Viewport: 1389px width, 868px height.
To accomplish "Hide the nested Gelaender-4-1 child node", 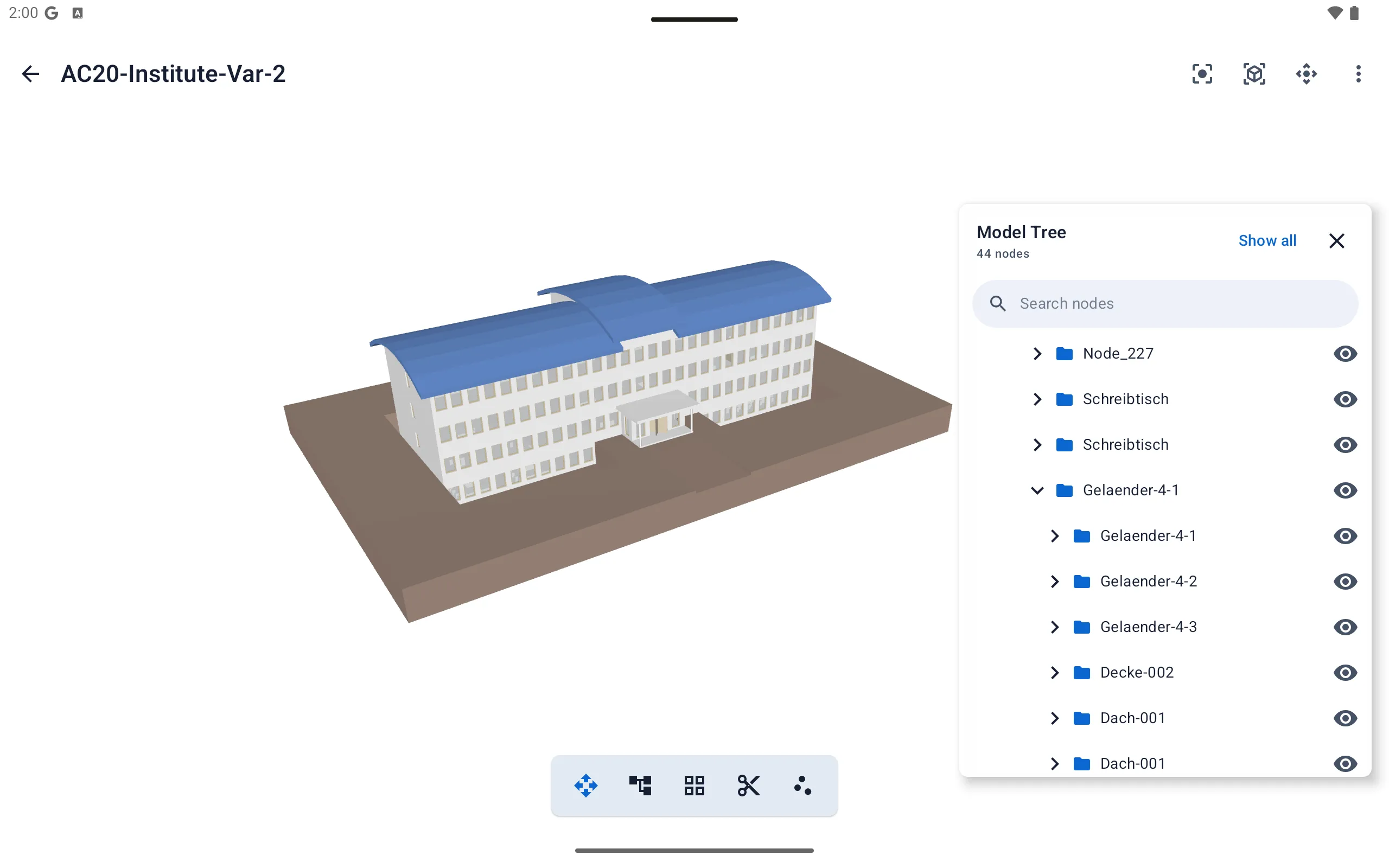I will 1345,536.
